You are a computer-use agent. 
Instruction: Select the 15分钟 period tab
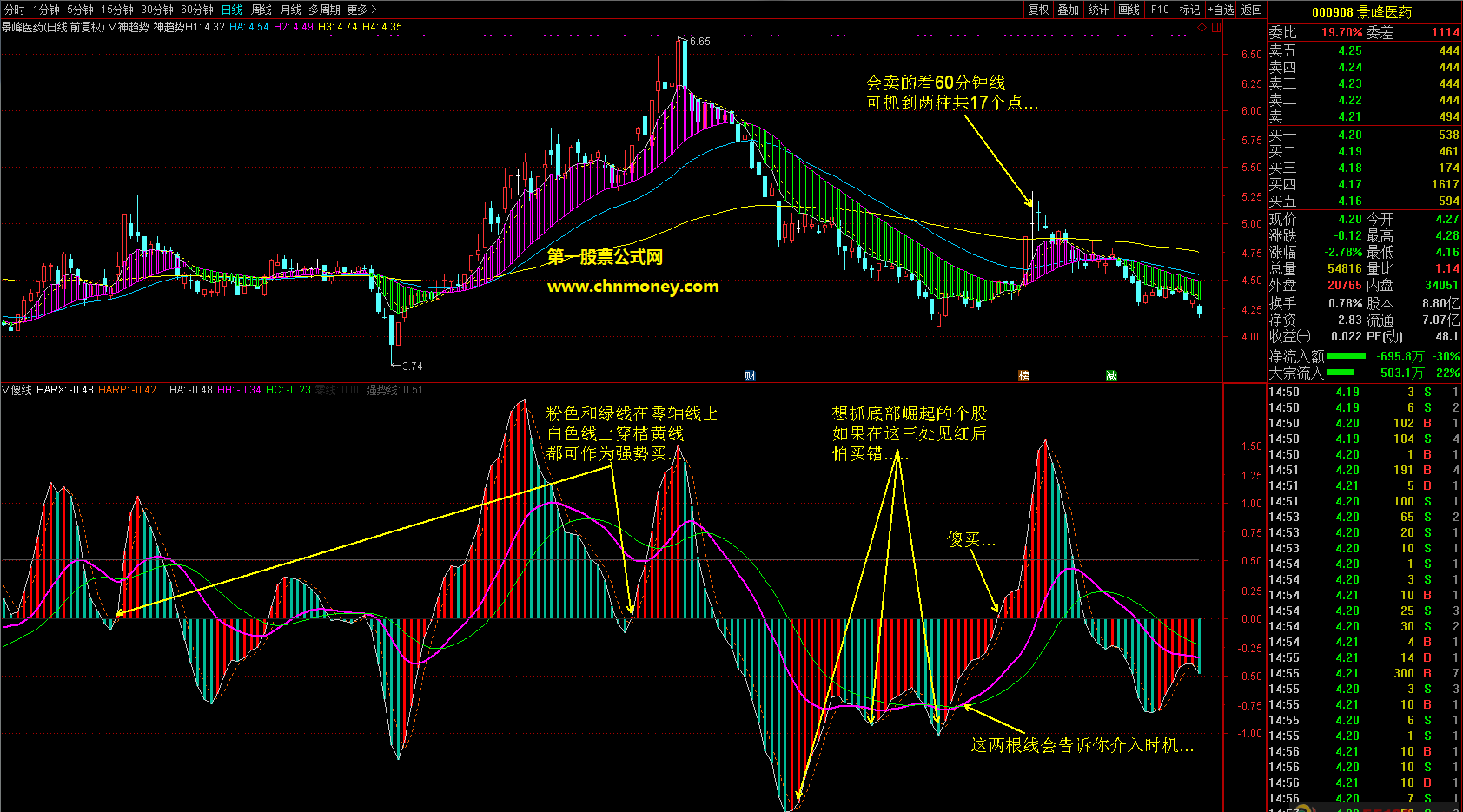pyautogui.click(x=117, y=10)
